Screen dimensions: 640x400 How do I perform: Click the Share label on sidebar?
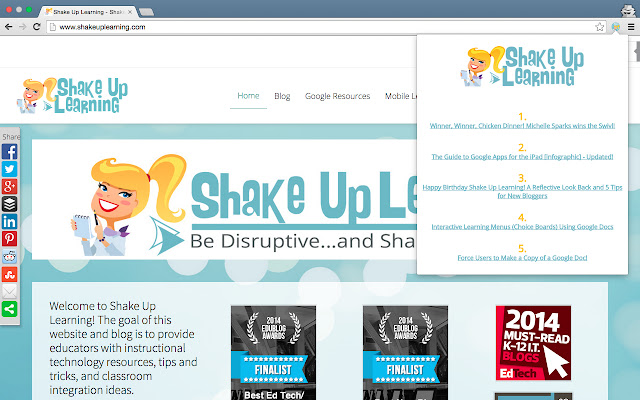pyautogui.click(x=11, y=137)
